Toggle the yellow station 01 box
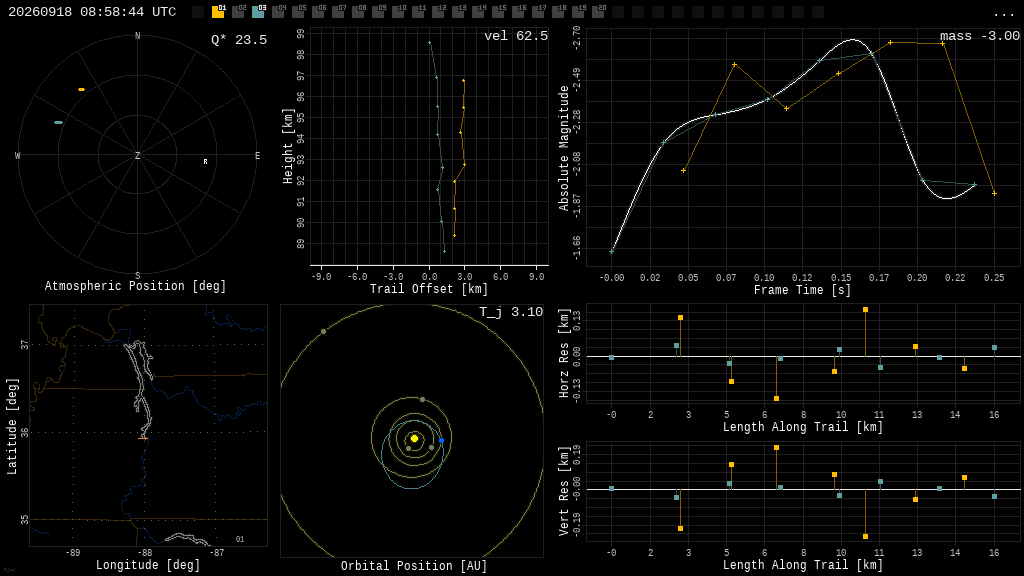 pos(218,12)
